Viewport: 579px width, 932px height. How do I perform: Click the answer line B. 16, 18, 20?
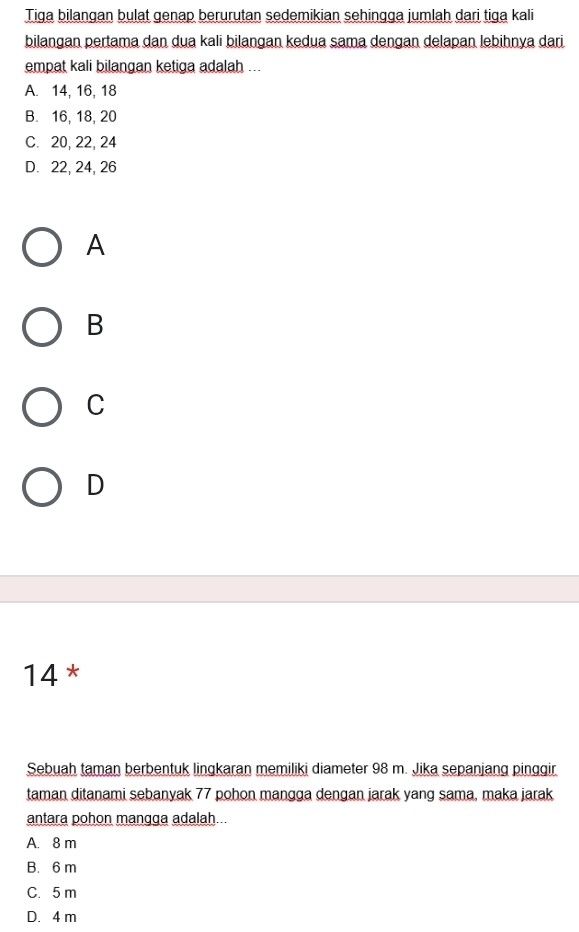pyautogui.click(x=71, y=116)
